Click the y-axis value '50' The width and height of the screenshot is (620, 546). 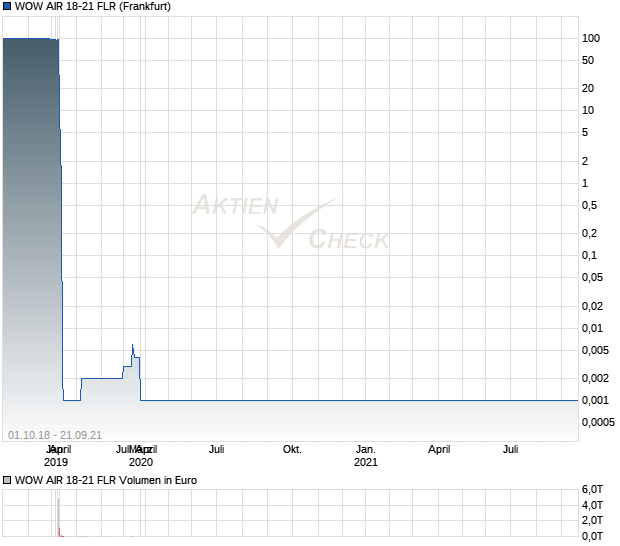tap(588, 60)
